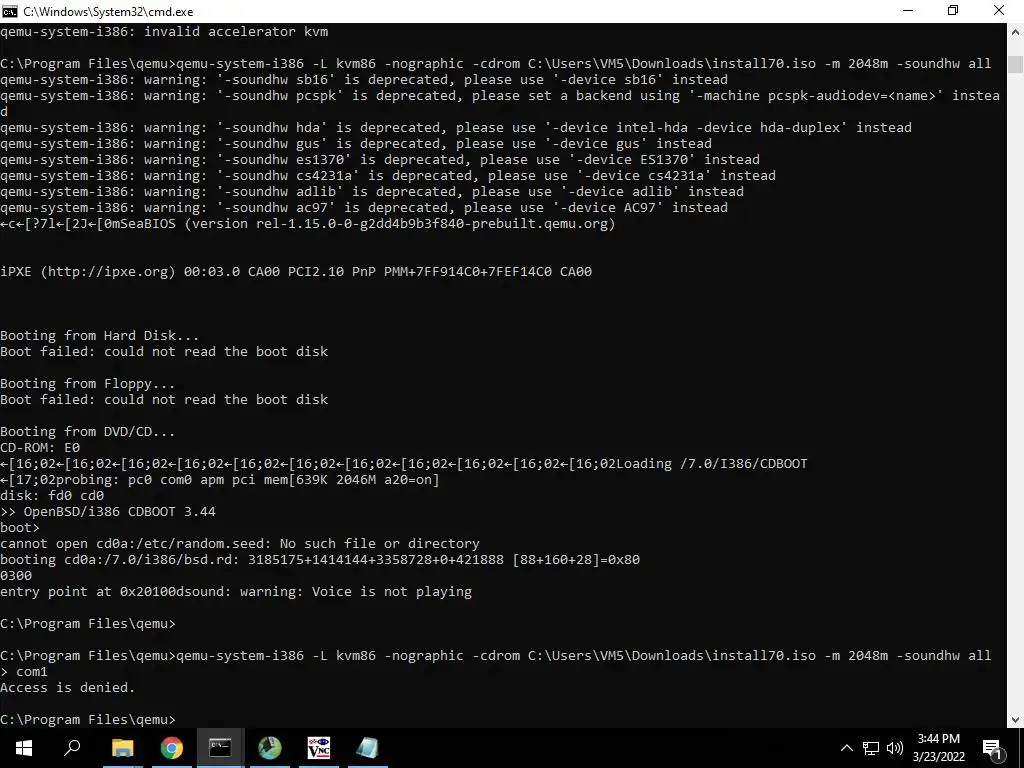Click the 'Booting from DVD/CD...' line

coord(88,432)
